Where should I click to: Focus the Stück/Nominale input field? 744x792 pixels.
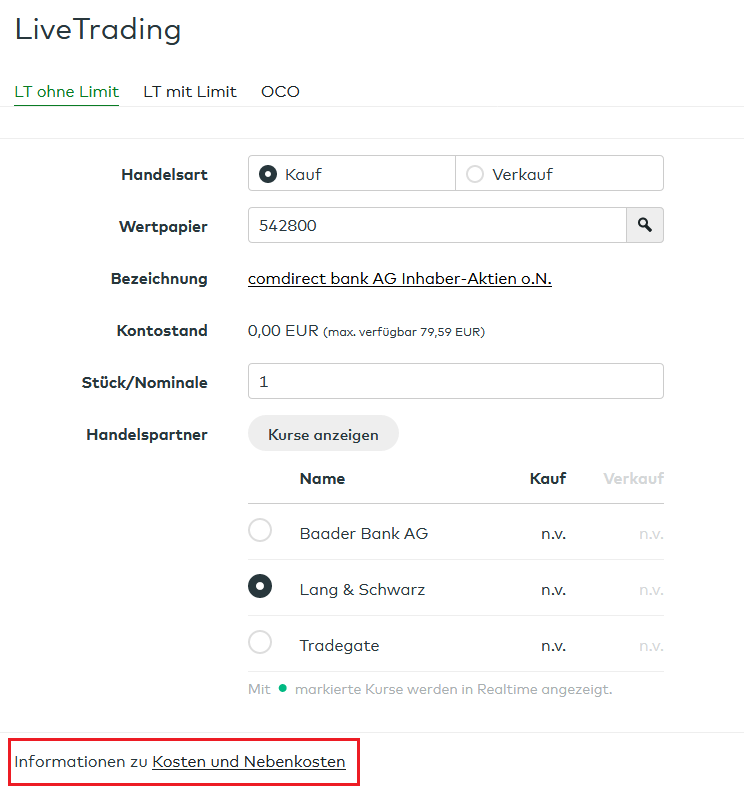point(456,381)
